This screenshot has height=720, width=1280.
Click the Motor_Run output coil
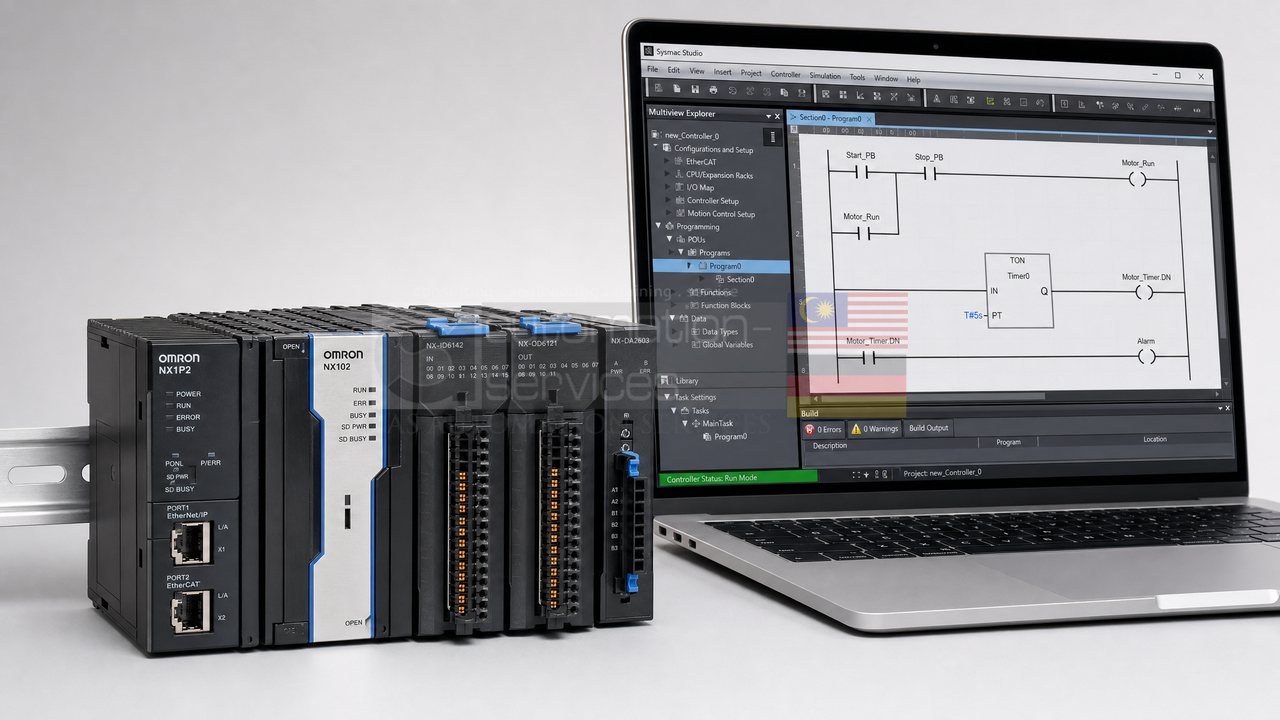(1138, 179)
